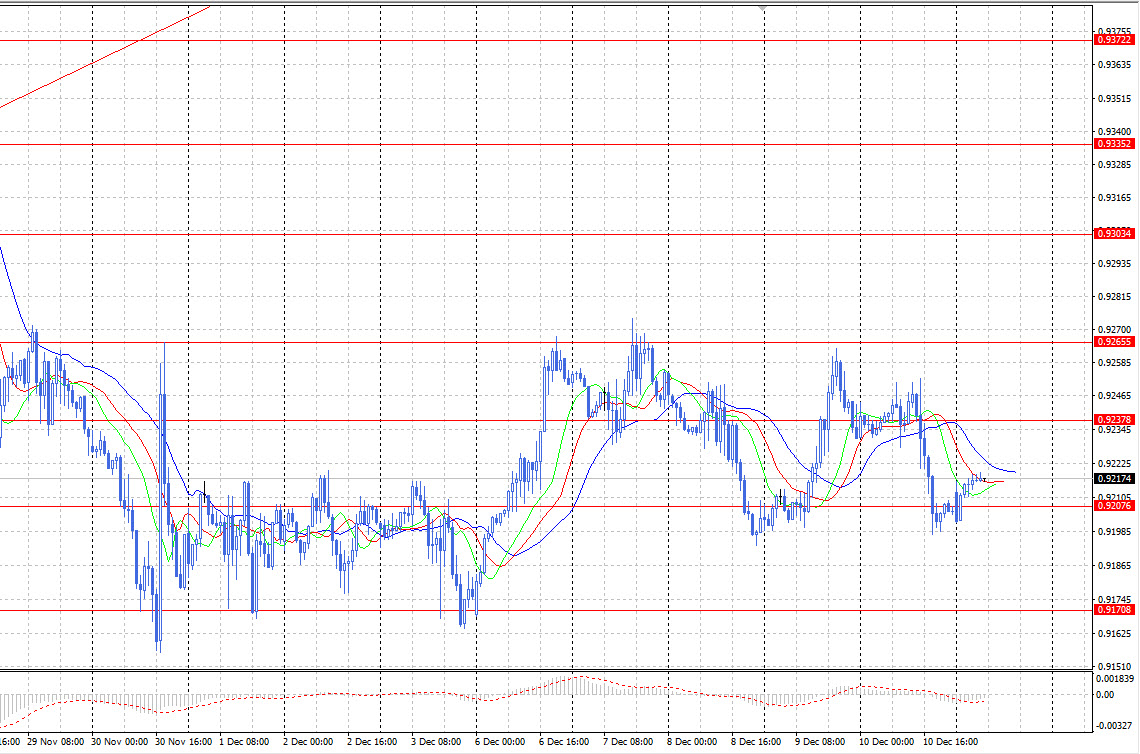Click price scale value 0.92225
Screen dimensions: 1140x754
point(1115,464)
